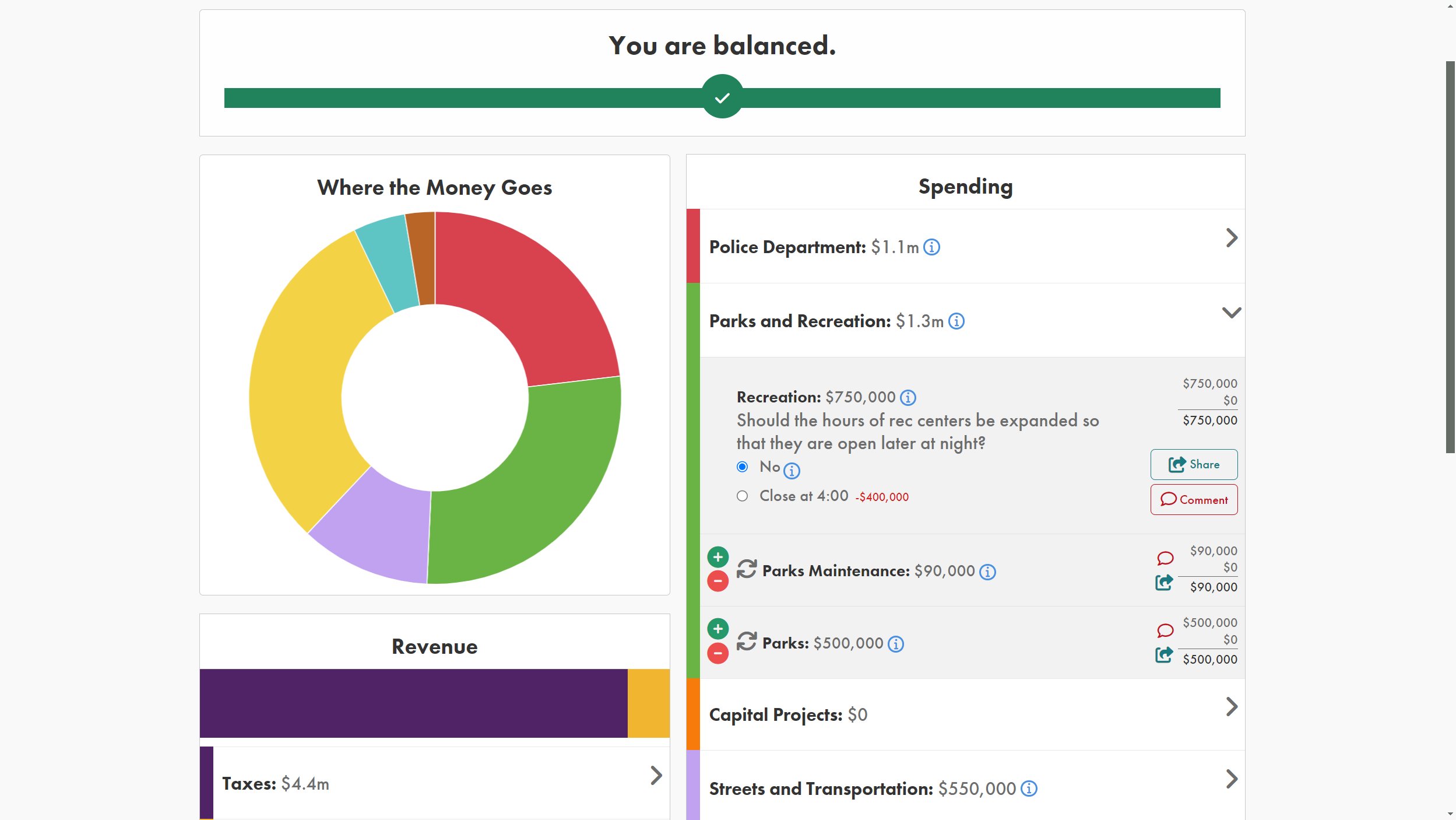Image resolution: width=1456 pixels, height=820 pixels.
Task: Click the Share button for Recreation
Action: tap(1194, 464)
